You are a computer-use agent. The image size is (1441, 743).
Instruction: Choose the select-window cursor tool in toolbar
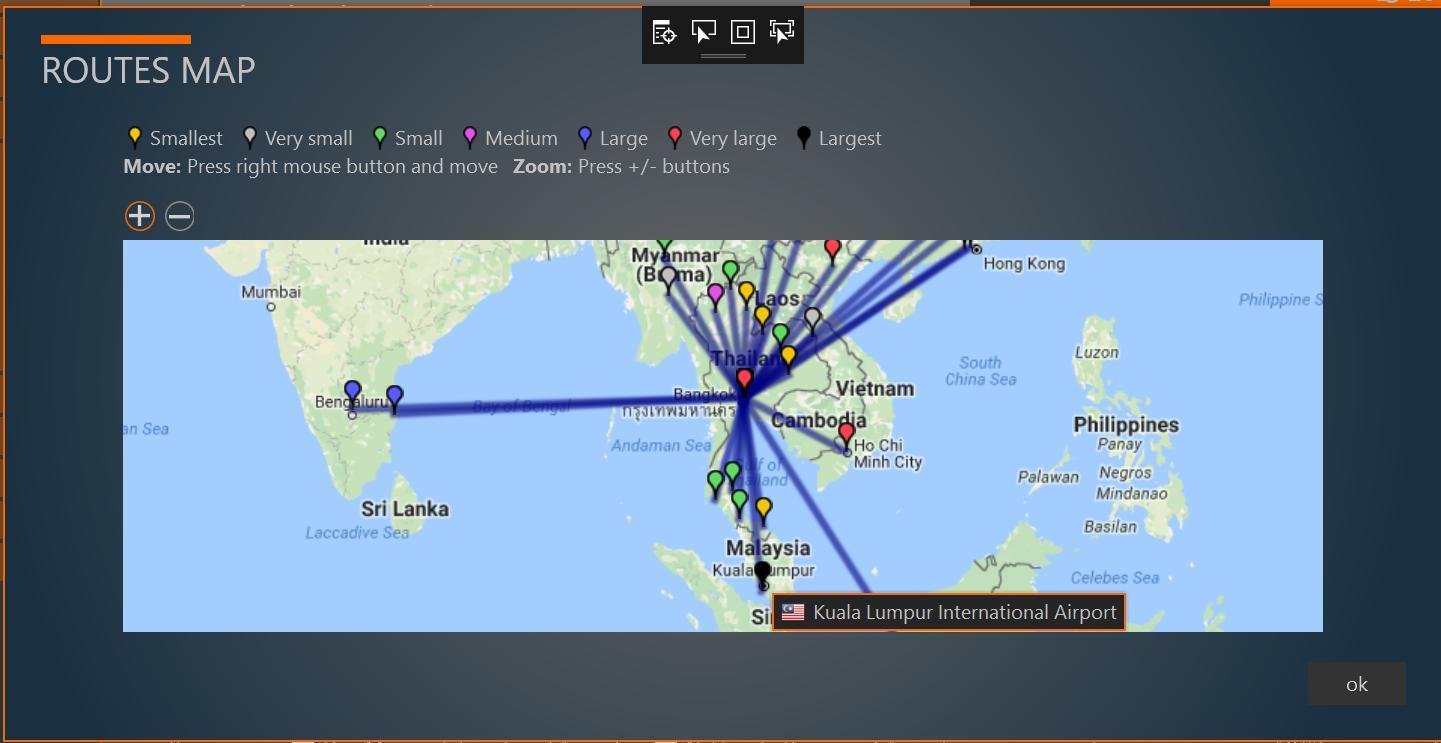tap(704, 32)
